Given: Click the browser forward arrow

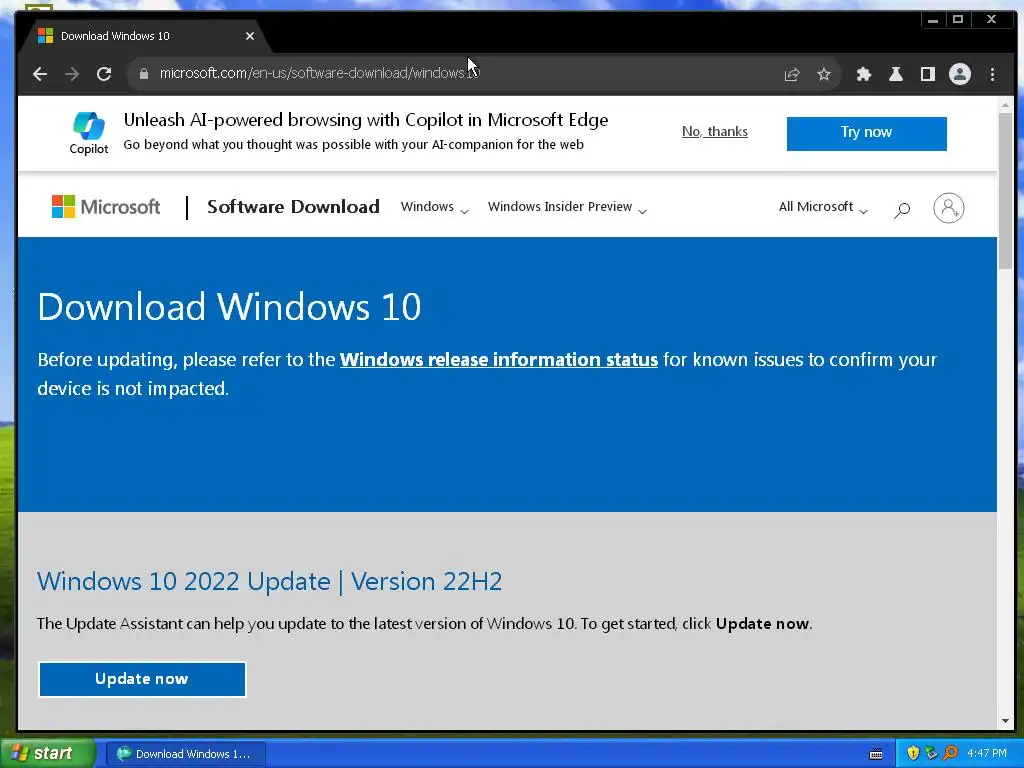Looking at the screenshot, I should (72, 74).
